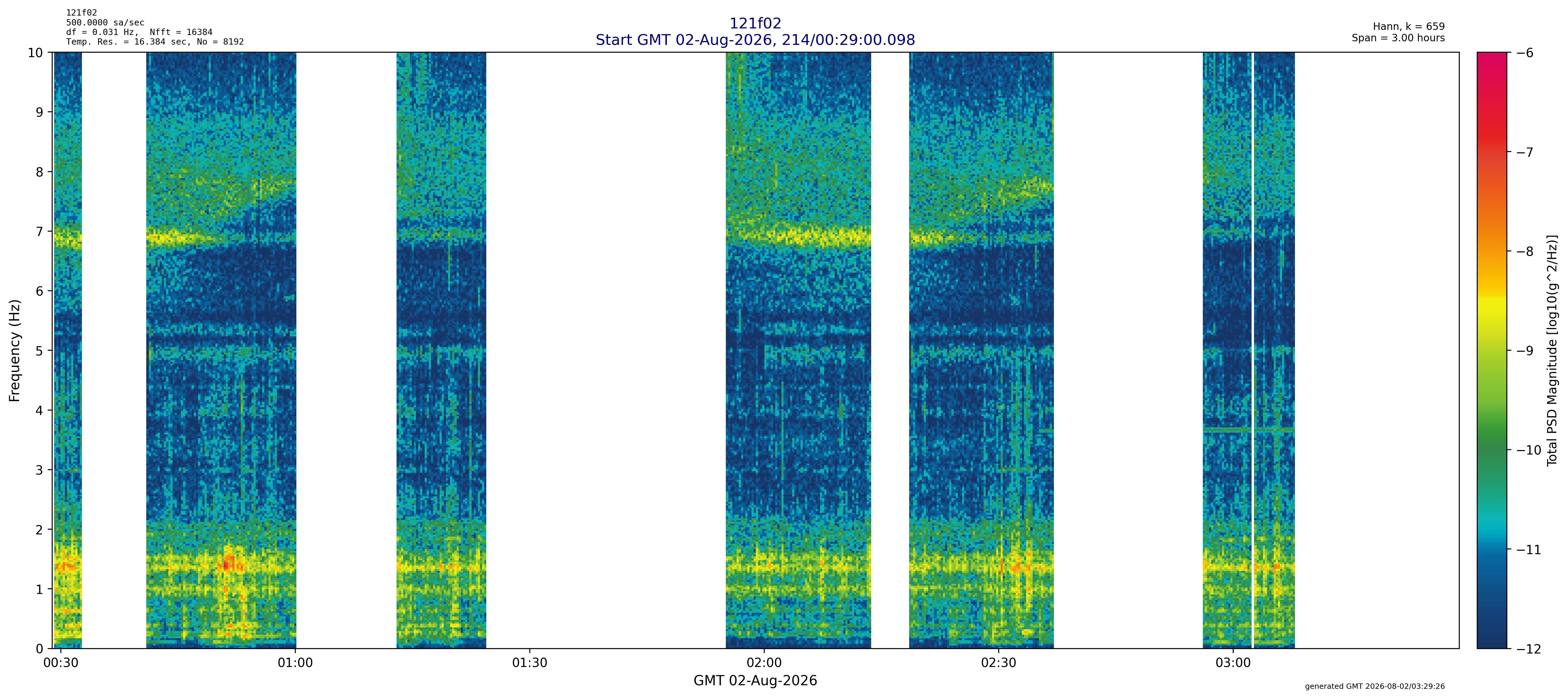Click inside the spectrogram plot area
The height and width of the screenshot is (699, 1568).
[755, 350]
